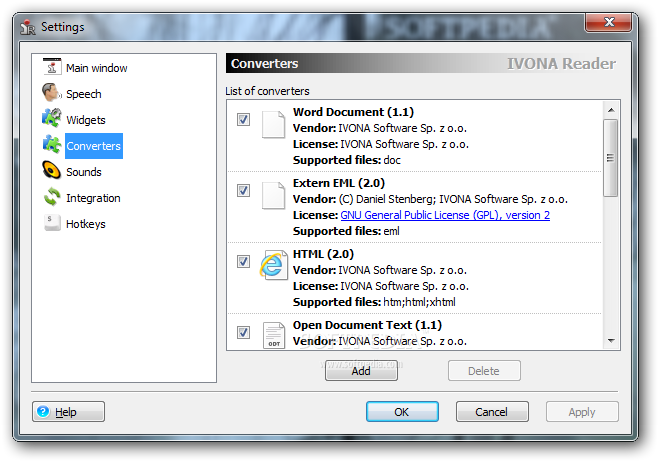Click the 'Supported files: doc' line
The image size is (659, 462).
point(347,160)
